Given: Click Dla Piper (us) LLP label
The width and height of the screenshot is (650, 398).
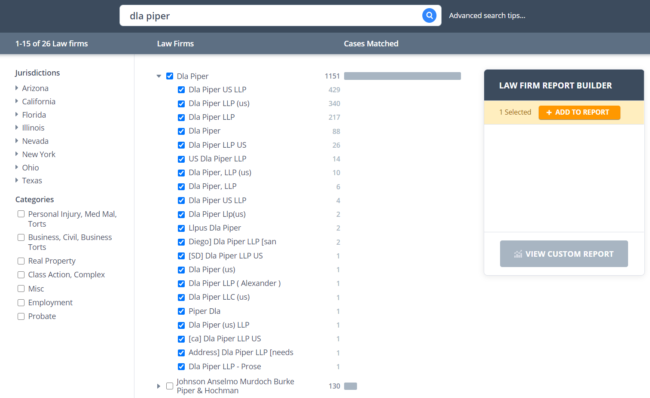Looking at the screenshot, I should pos(219,325).
